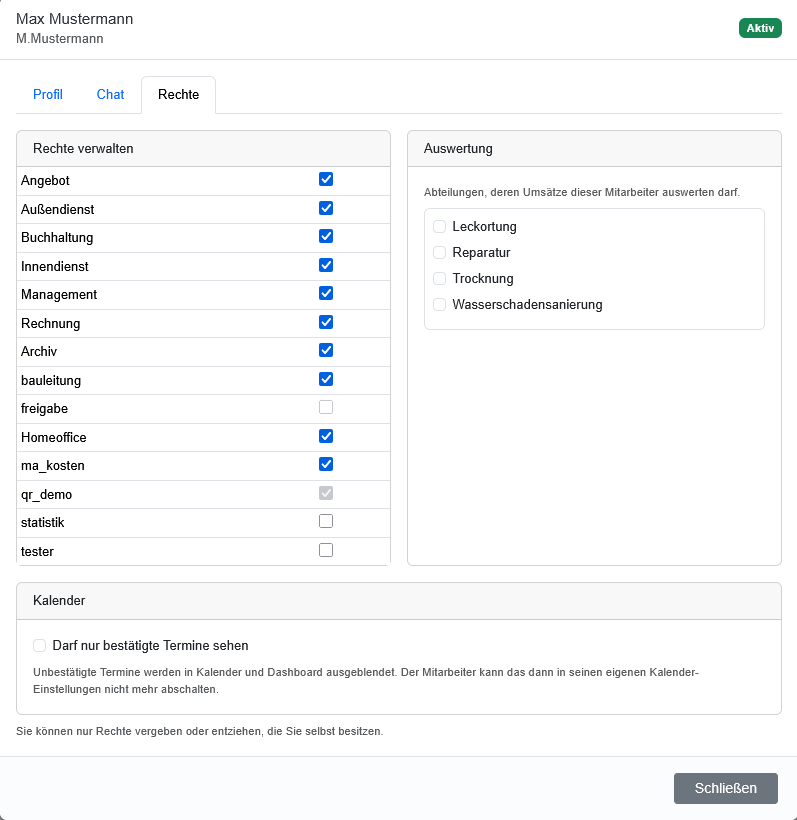Remove the Management right checkbox
Image resolution: width=797 pixels, height=820 pixels.
[x=326, y=293]
